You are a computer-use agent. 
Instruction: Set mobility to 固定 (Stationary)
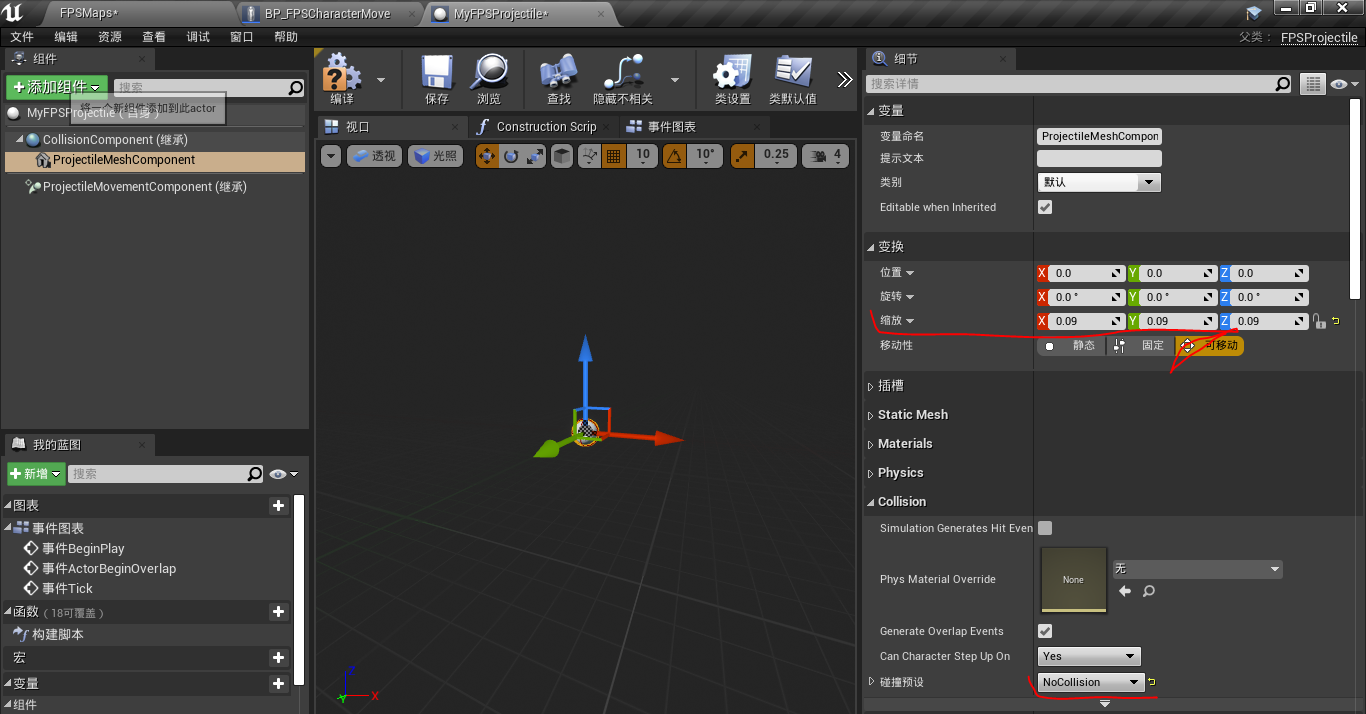[1141, 345]
